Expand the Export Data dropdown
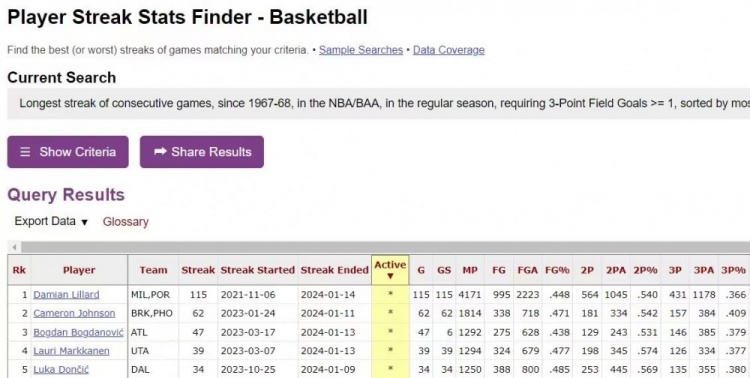This screenshot has width=750, height=378. (51, 221)
